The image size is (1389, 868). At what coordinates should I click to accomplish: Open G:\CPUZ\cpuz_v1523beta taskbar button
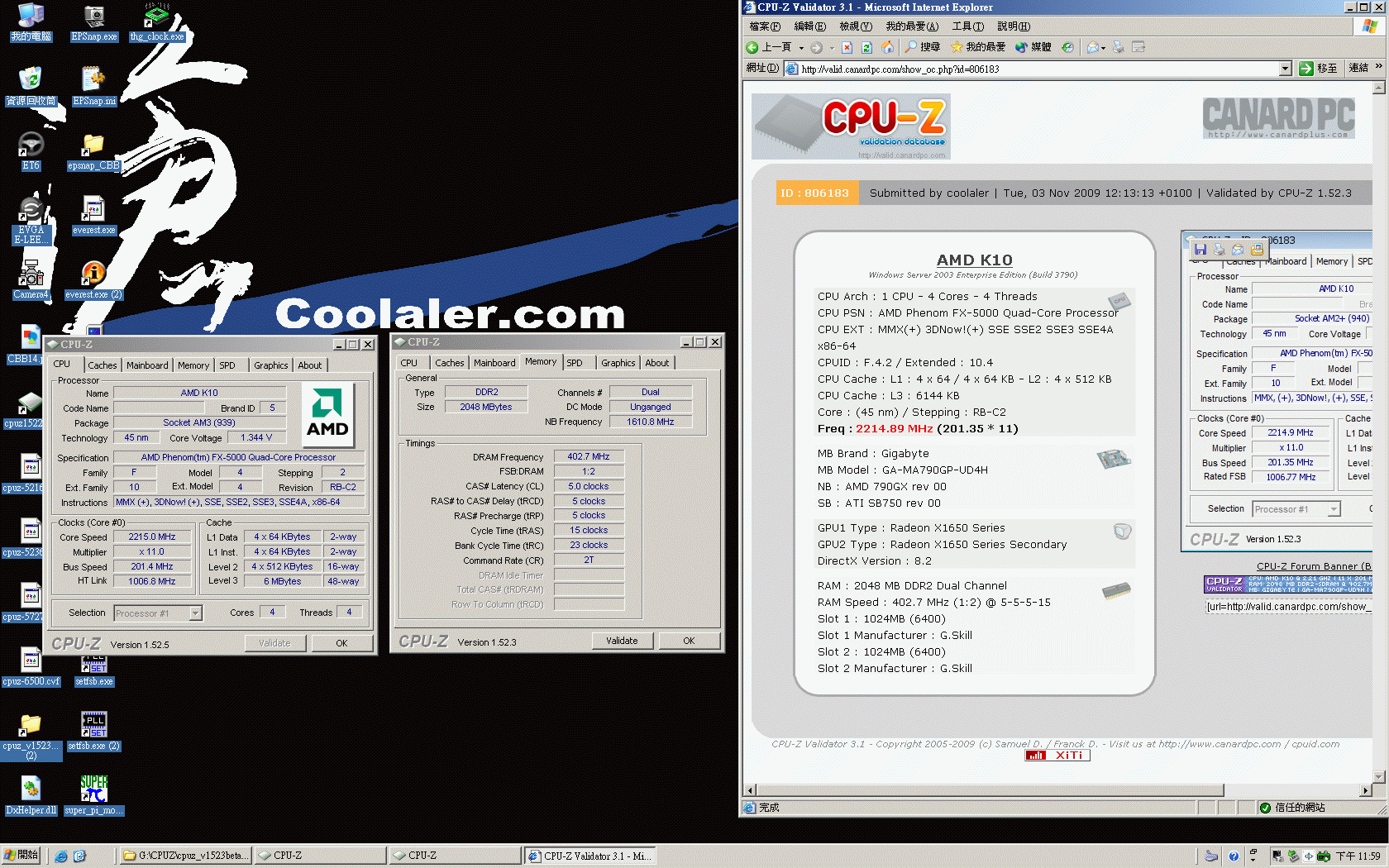pos(185,856)
